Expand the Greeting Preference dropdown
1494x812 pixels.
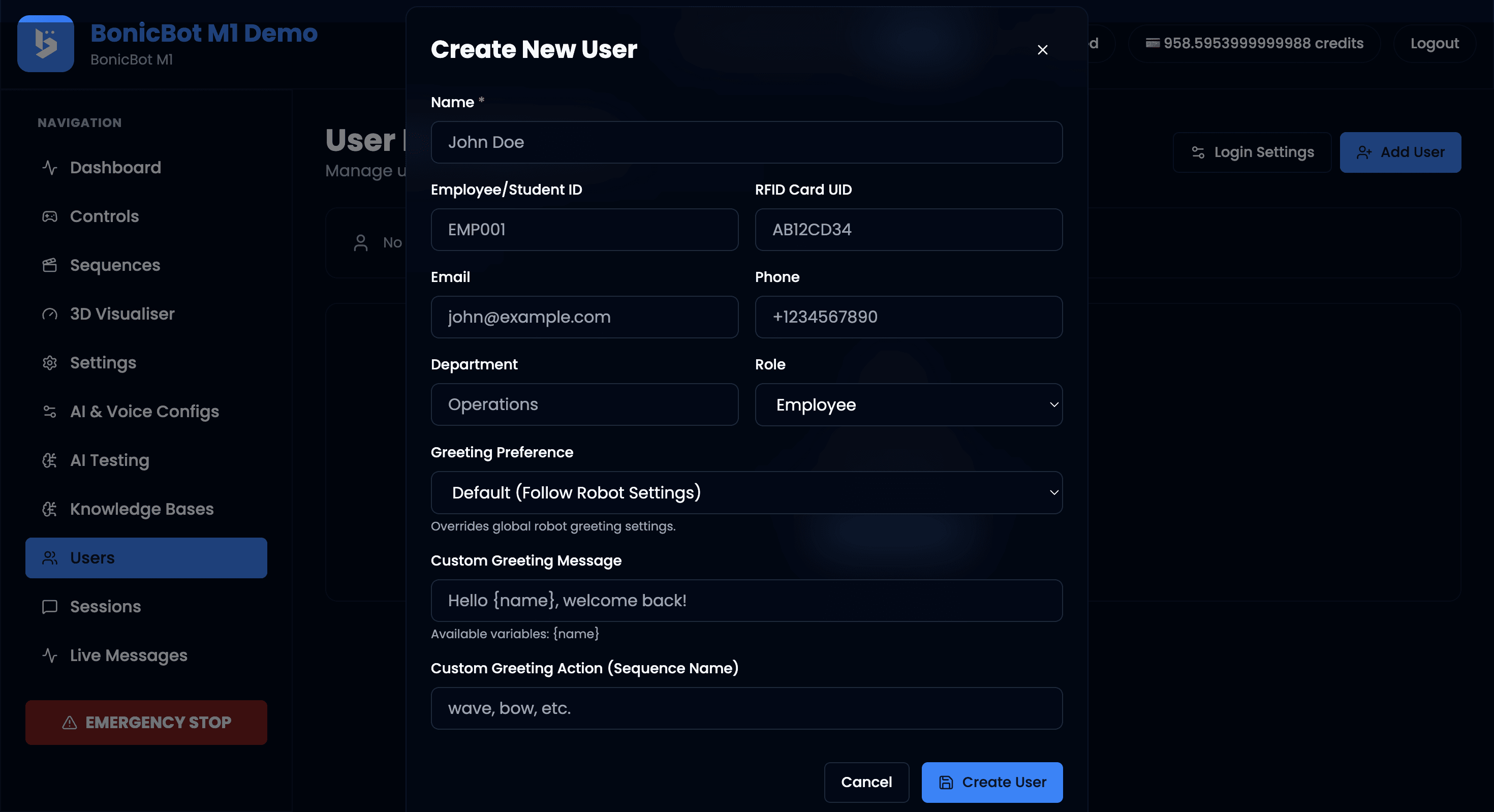(746, 492)
